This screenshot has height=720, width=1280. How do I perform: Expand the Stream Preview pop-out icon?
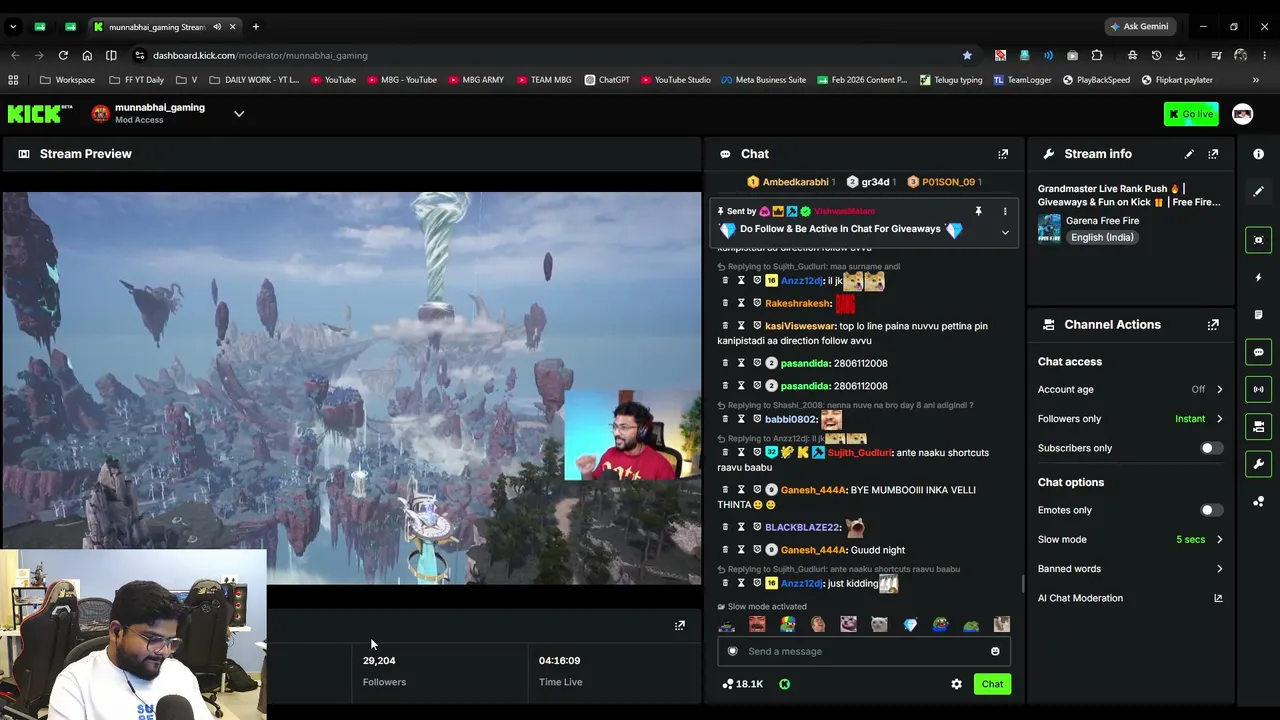click(680, 625)
